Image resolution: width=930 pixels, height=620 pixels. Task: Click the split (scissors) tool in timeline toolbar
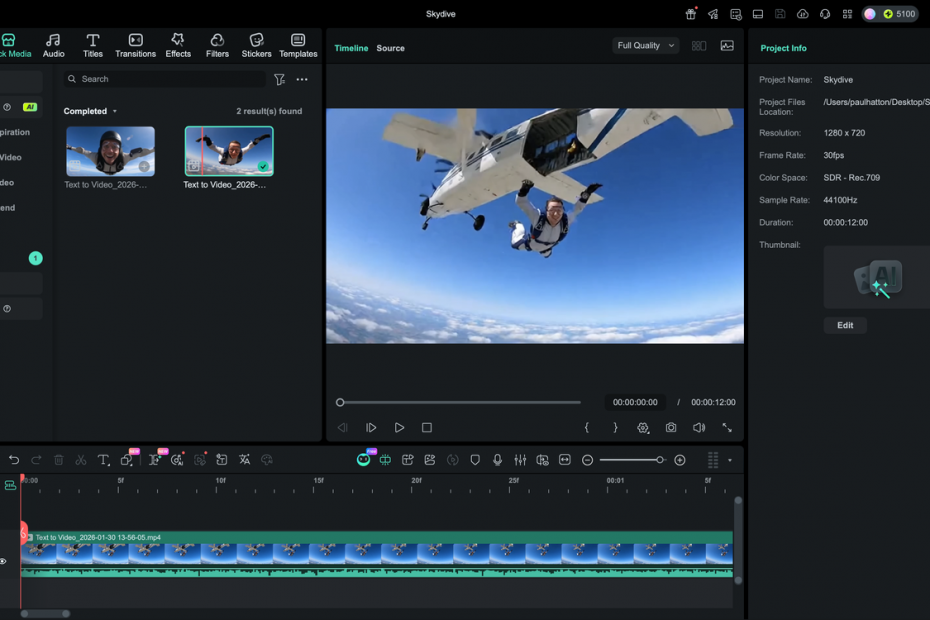(81, 460)
